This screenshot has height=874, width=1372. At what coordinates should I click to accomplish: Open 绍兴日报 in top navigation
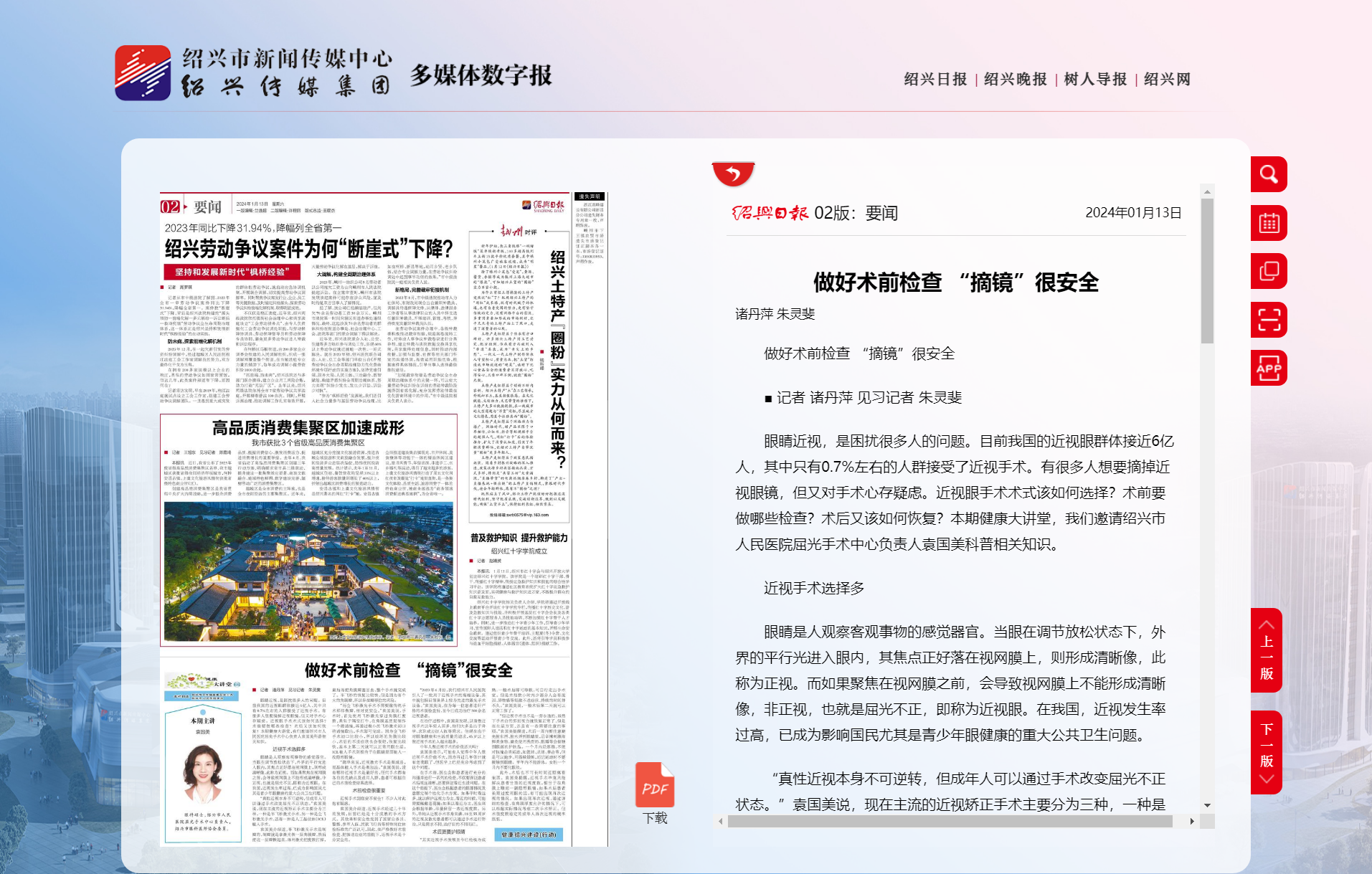(x=935, y=79)
